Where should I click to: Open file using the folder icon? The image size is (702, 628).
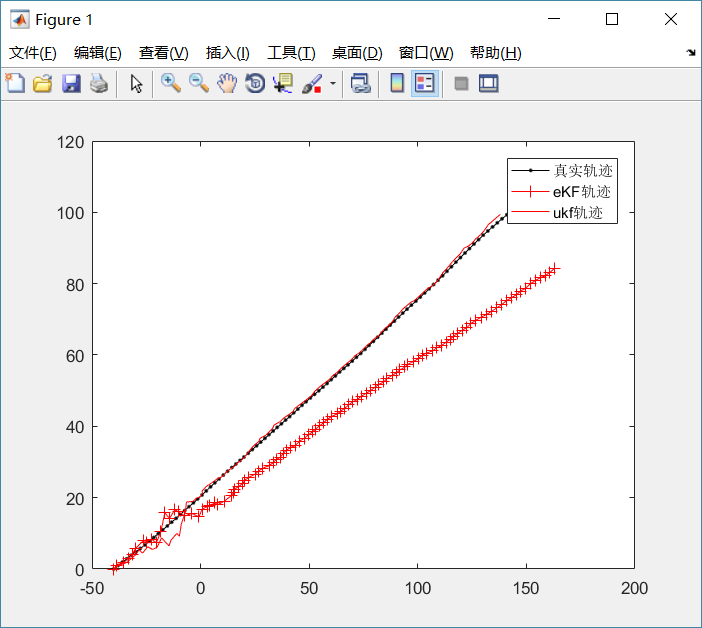tap(42, 84)
